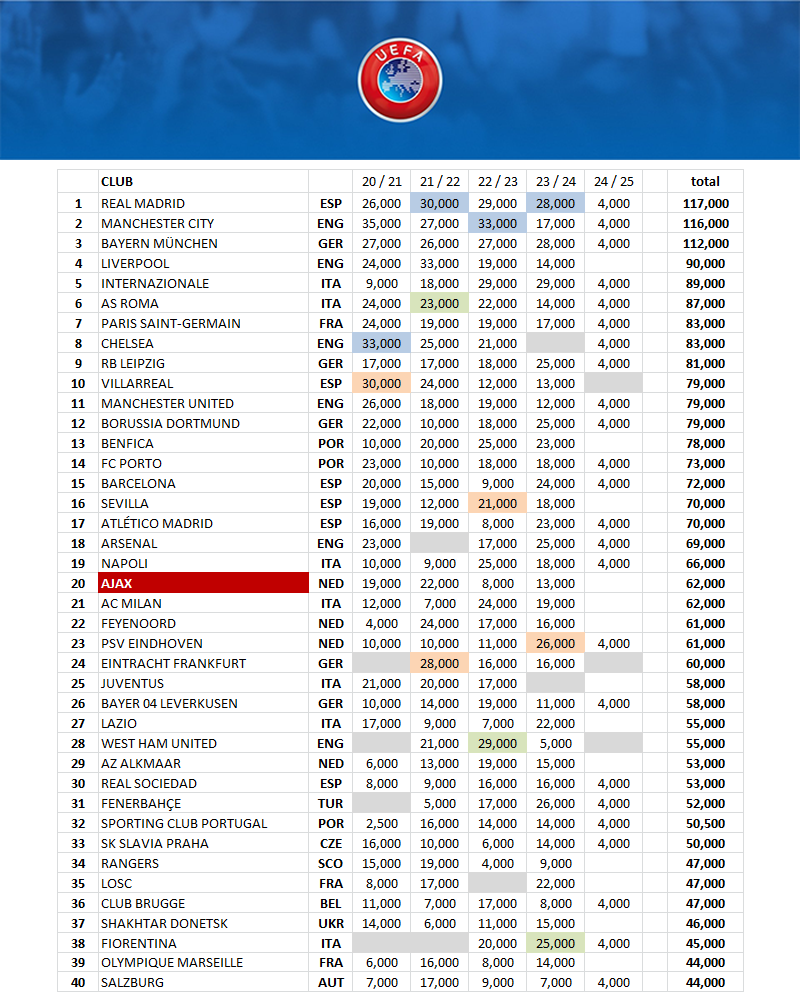This screenshot has height=1000, width=800.
Task: Click Sporting Club Portugal's total of 50,500
Action: click(705, 823)
